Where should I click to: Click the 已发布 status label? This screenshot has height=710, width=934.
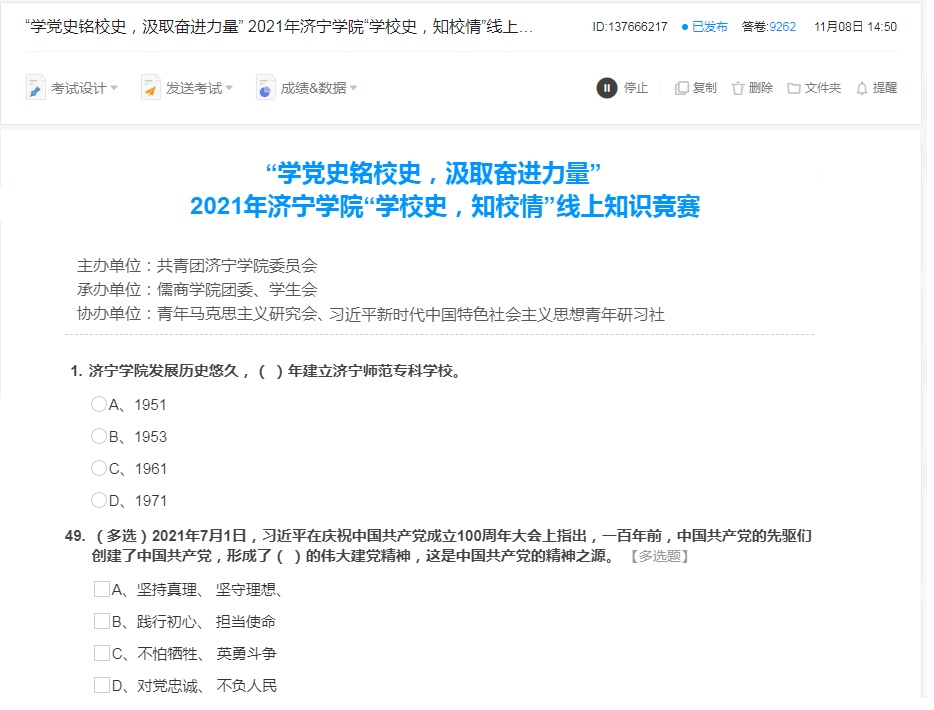coord(709,27)
